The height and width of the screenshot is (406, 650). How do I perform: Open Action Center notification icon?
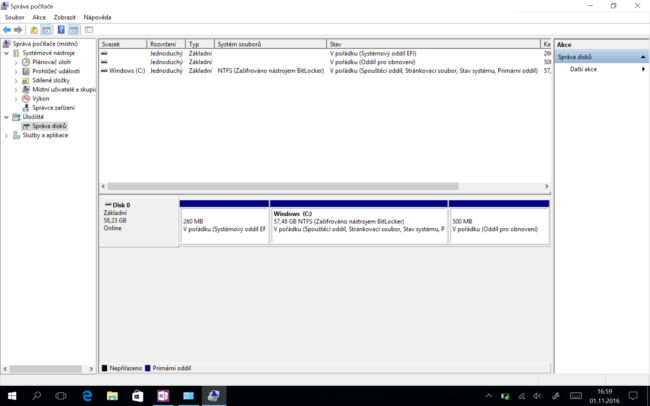(633, 396)
